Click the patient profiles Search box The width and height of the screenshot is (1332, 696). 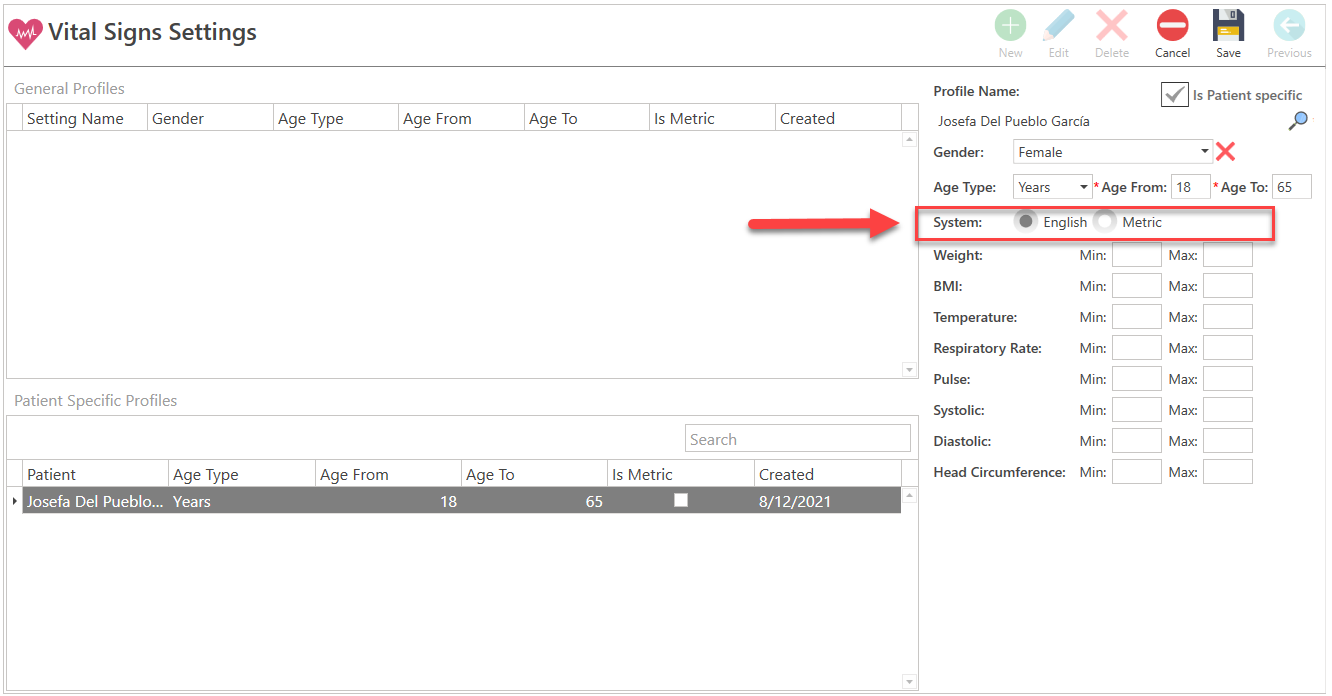798,439
